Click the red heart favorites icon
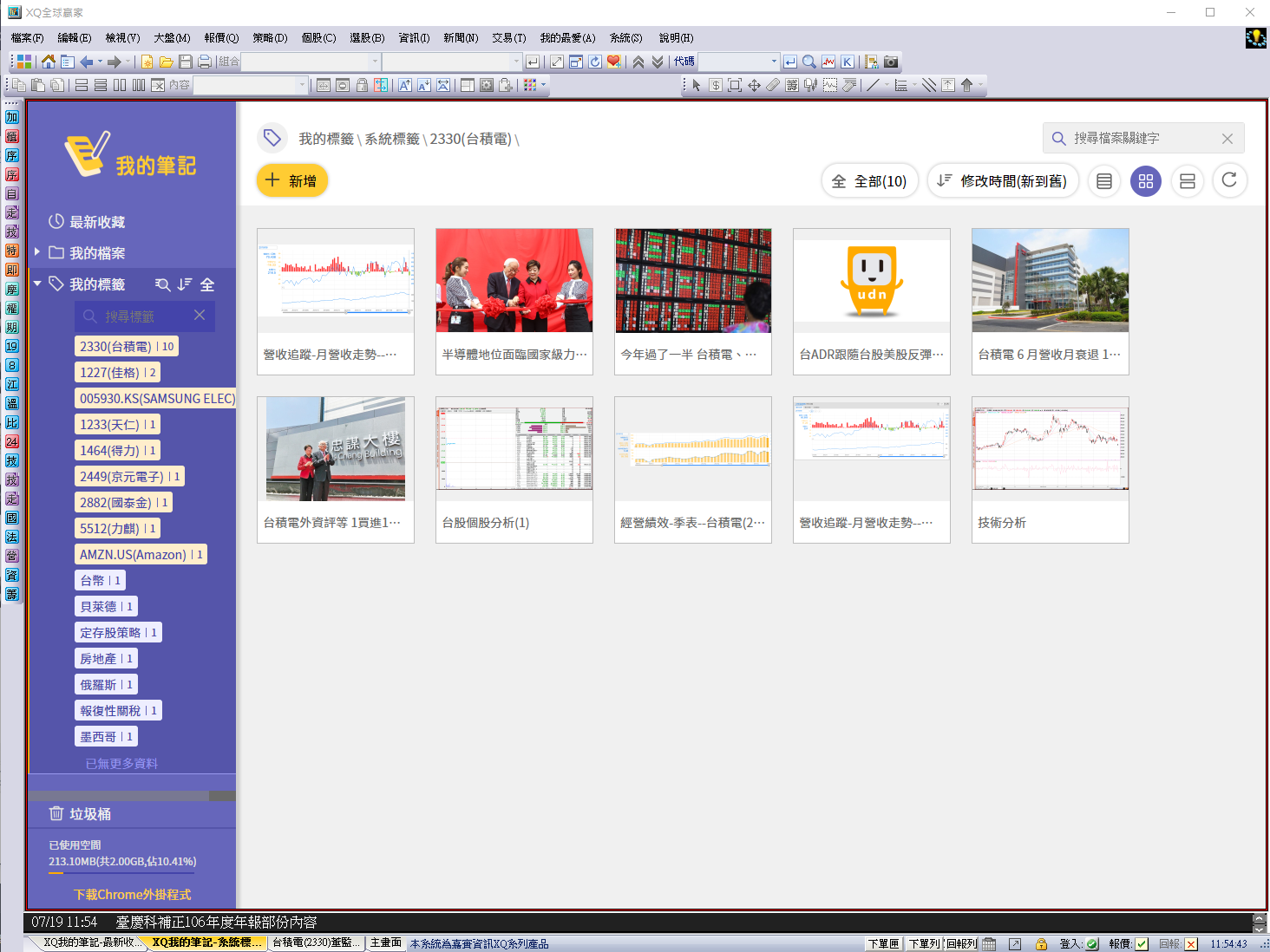This screenshot has height=952, width=1270. (614, 62)
